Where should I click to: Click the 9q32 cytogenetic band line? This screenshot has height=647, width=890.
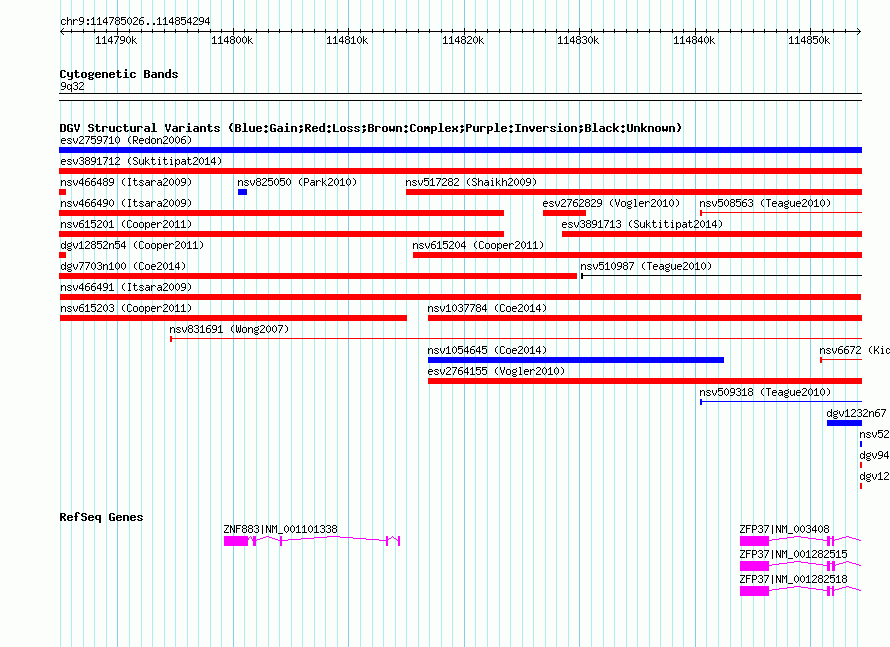[x=460, y=97]
